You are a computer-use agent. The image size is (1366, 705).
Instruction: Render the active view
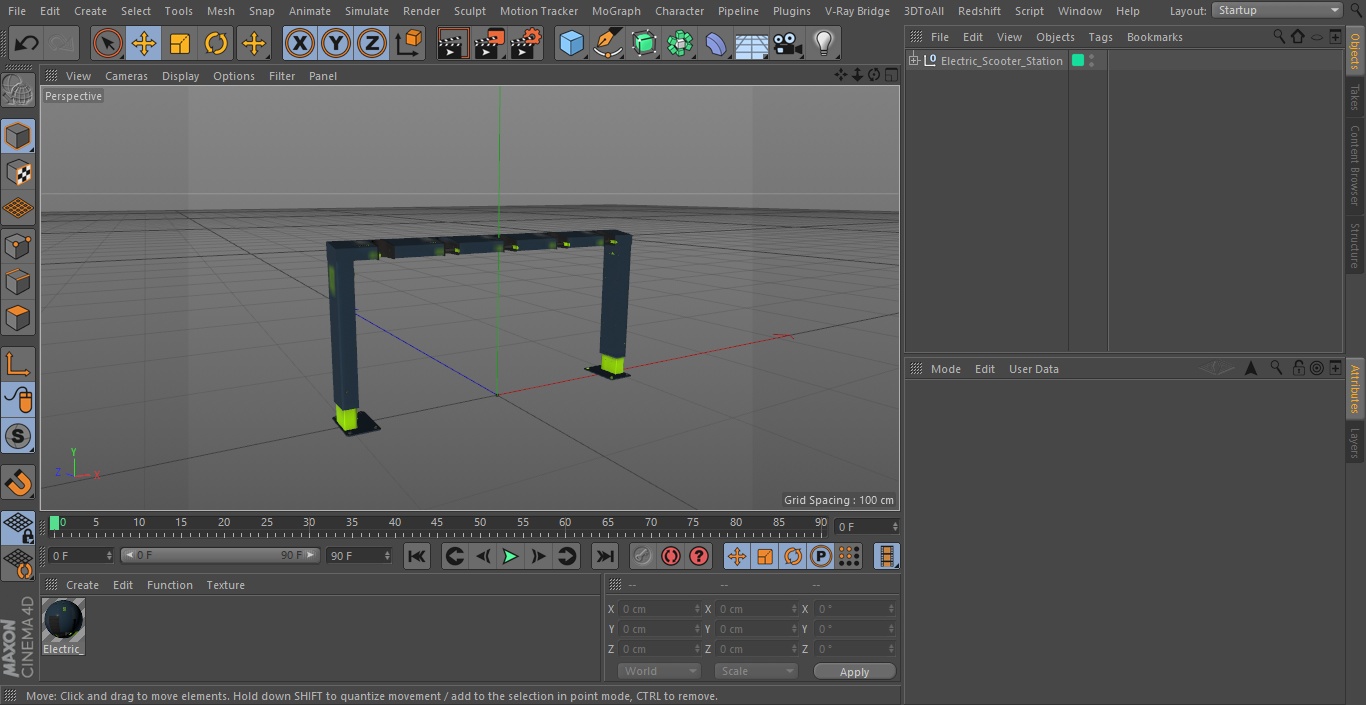[x=453, y=43]
